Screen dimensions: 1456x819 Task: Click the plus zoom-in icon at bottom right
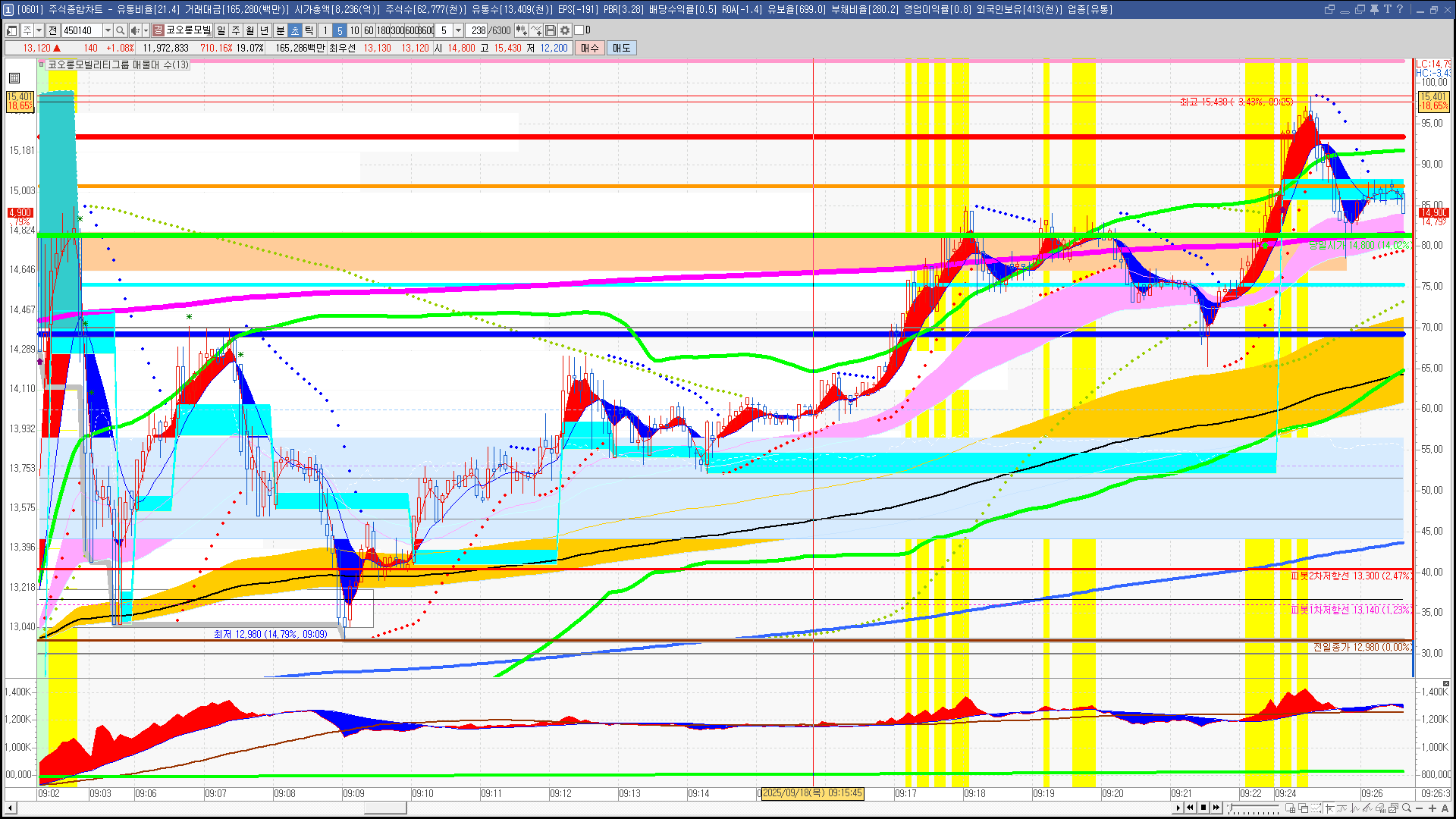(x=1432, y=808)
